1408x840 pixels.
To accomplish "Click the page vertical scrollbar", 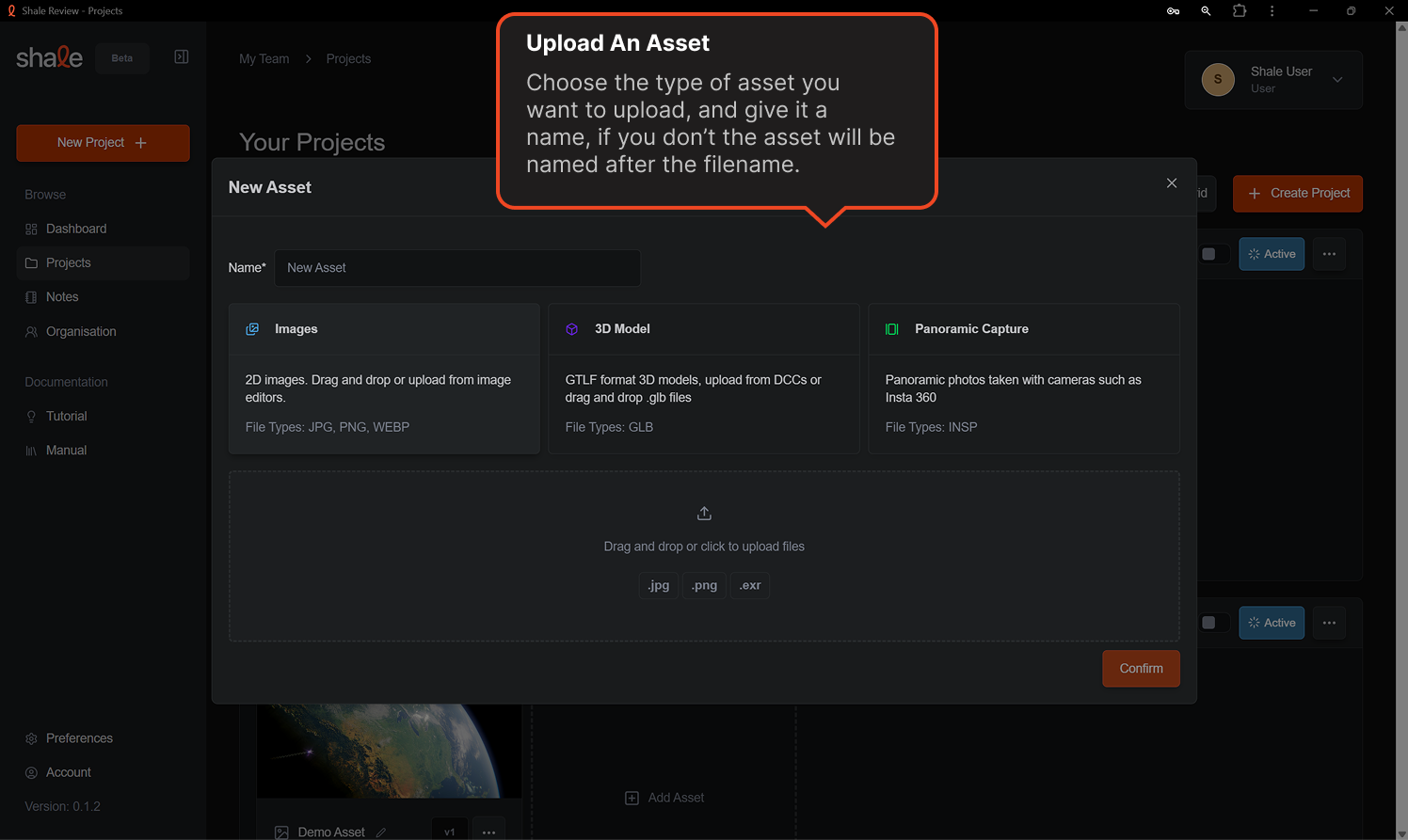I will pos(1401,431).
